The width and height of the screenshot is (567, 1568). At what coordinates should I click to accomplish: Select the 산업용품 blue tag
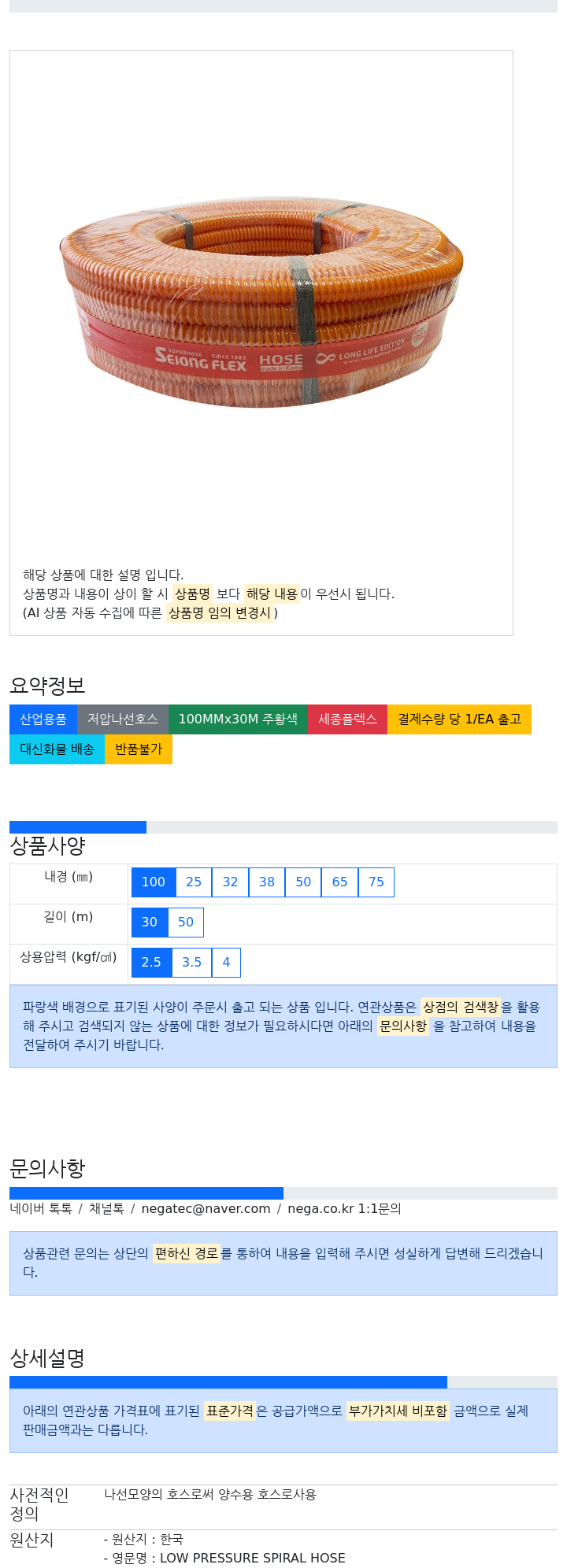coord(43,719)
